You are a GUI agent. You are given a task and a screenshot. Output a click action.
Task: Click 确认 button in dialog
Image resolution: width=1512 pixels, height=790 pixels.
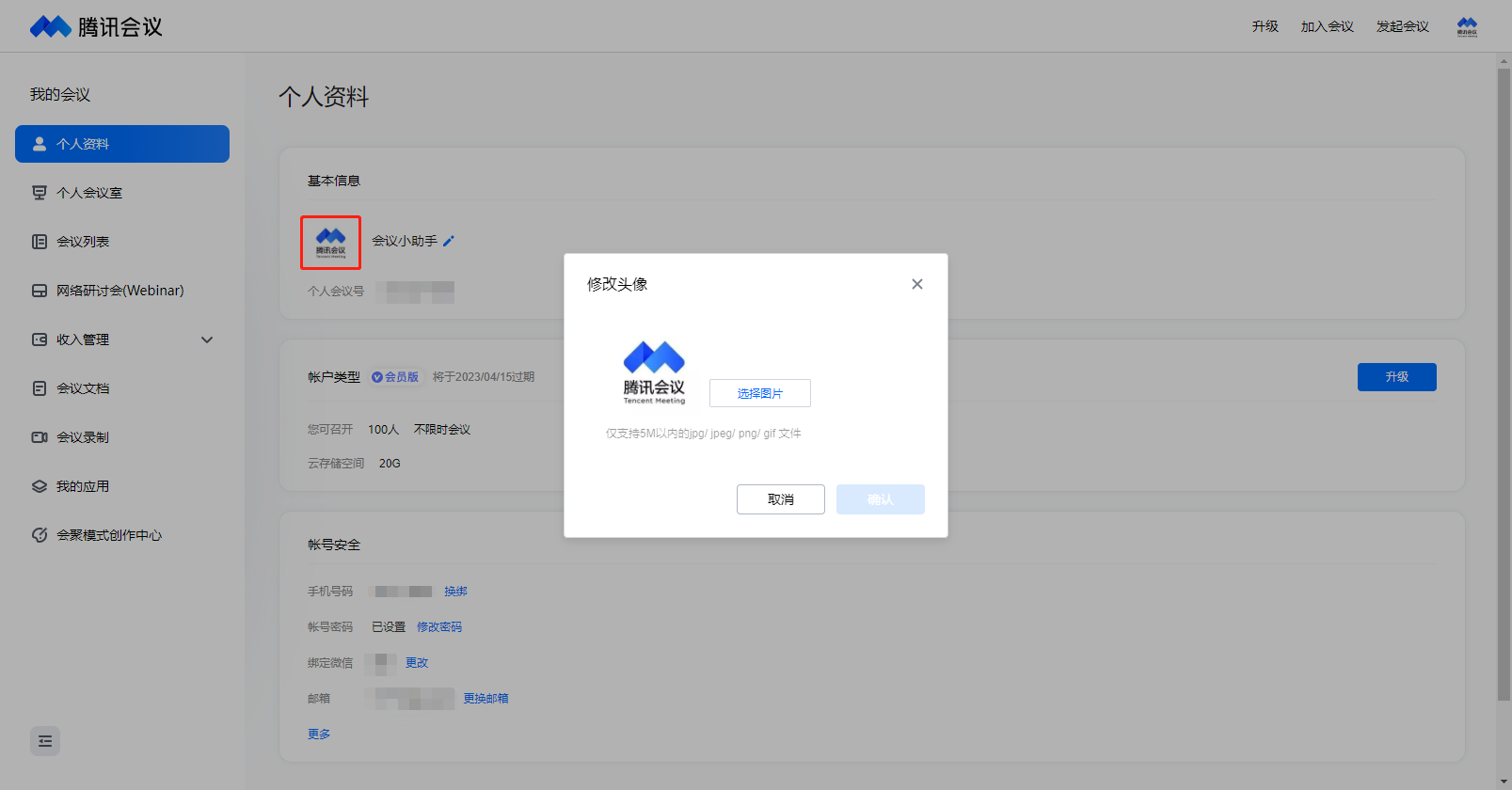tap(881, 499)
